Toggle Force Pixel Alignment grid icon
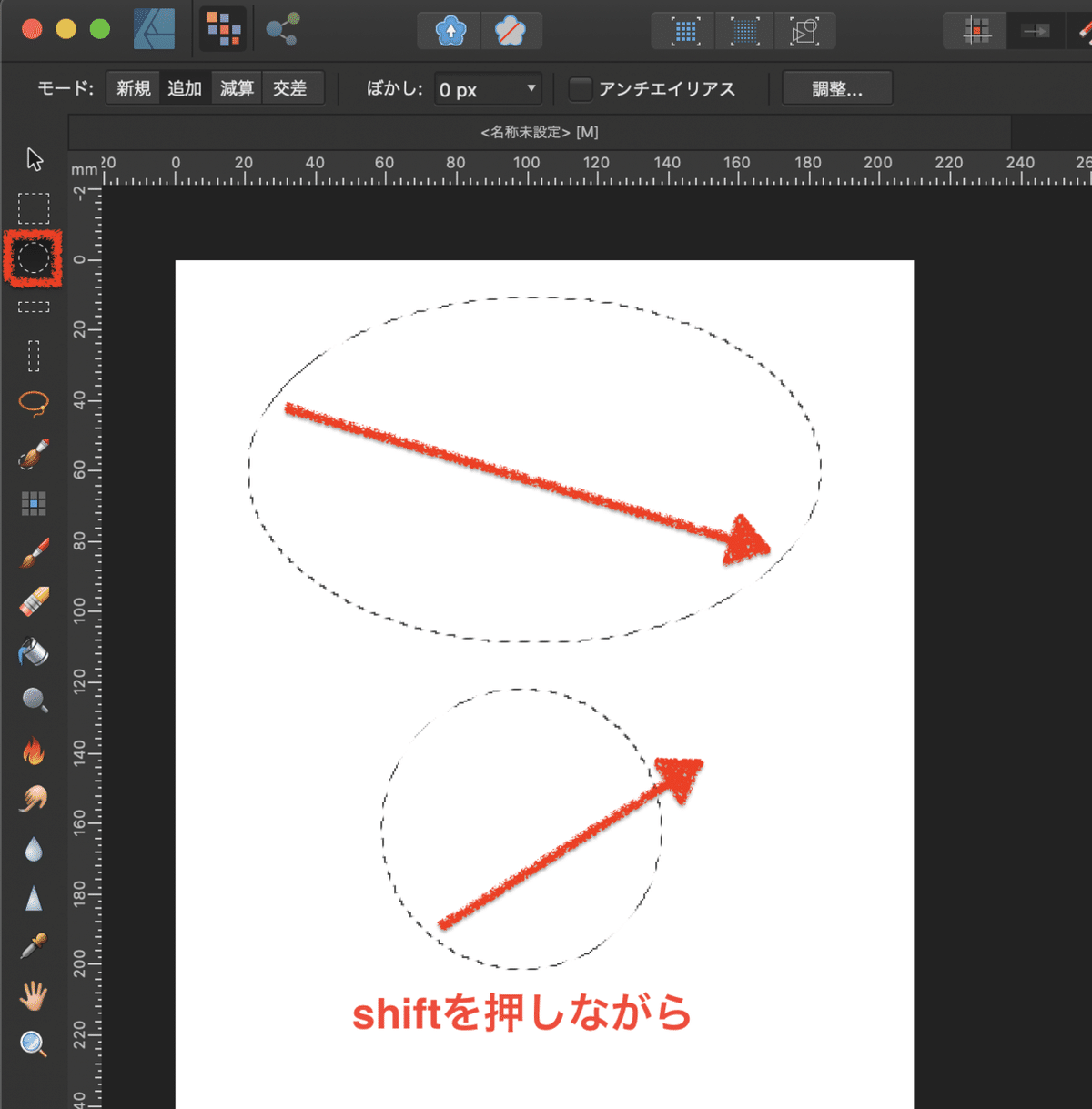 (x=976, y=31)
